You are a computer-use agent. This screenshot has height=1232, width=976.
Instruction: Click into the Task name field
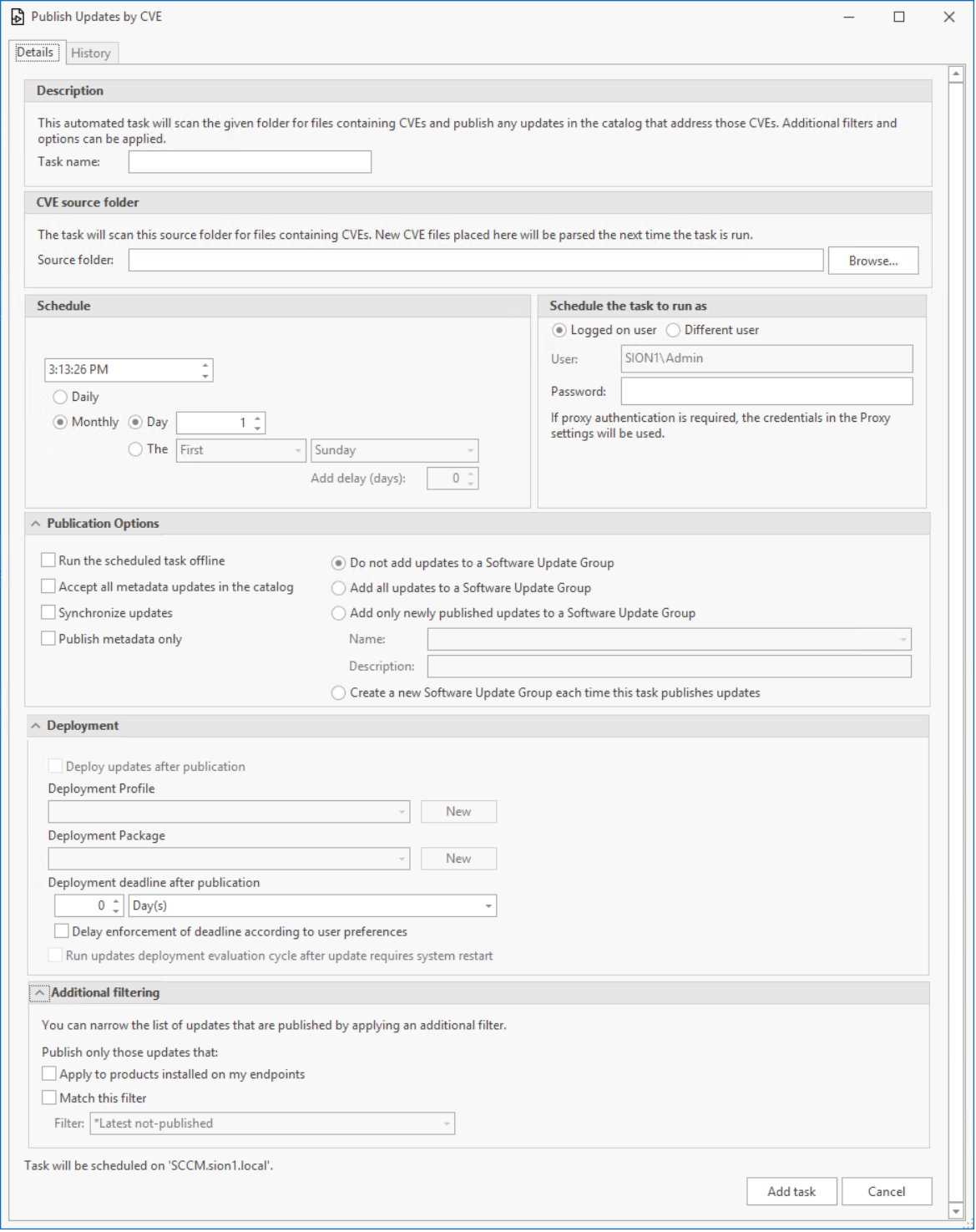pos(250,163)
